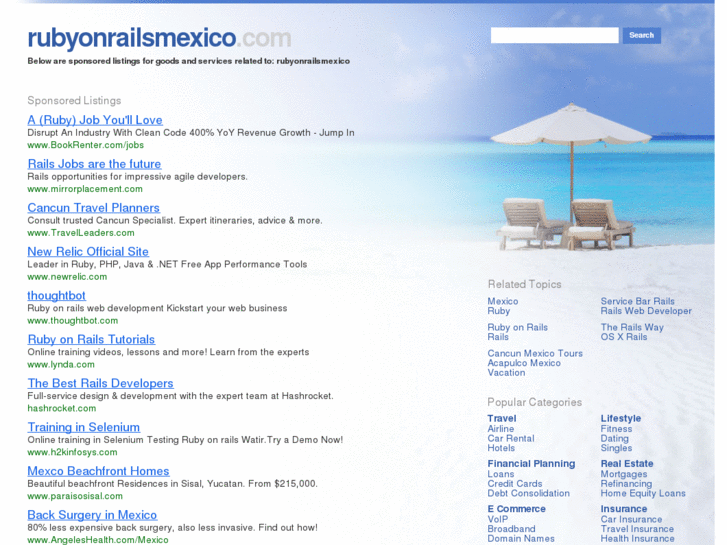727x545 pixels.
Task: Choose Car Rental under Travel
Action: coord(510,439)
